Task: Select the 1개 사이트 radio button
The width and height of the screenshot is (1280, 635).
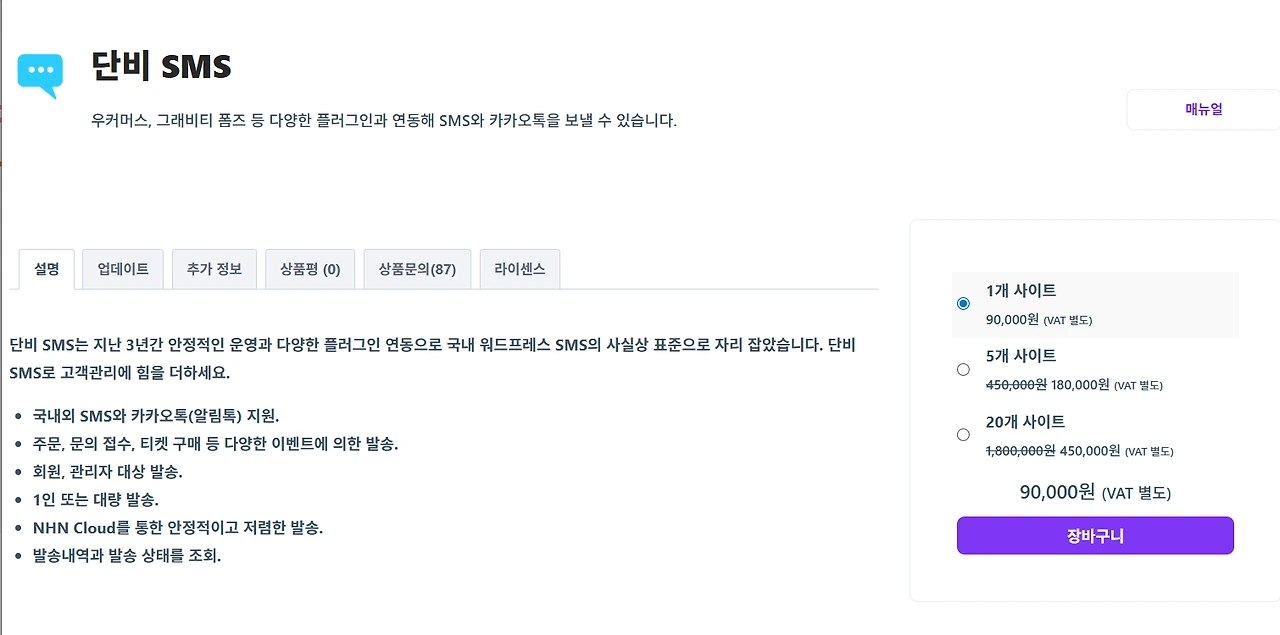Action: [963, 303]
